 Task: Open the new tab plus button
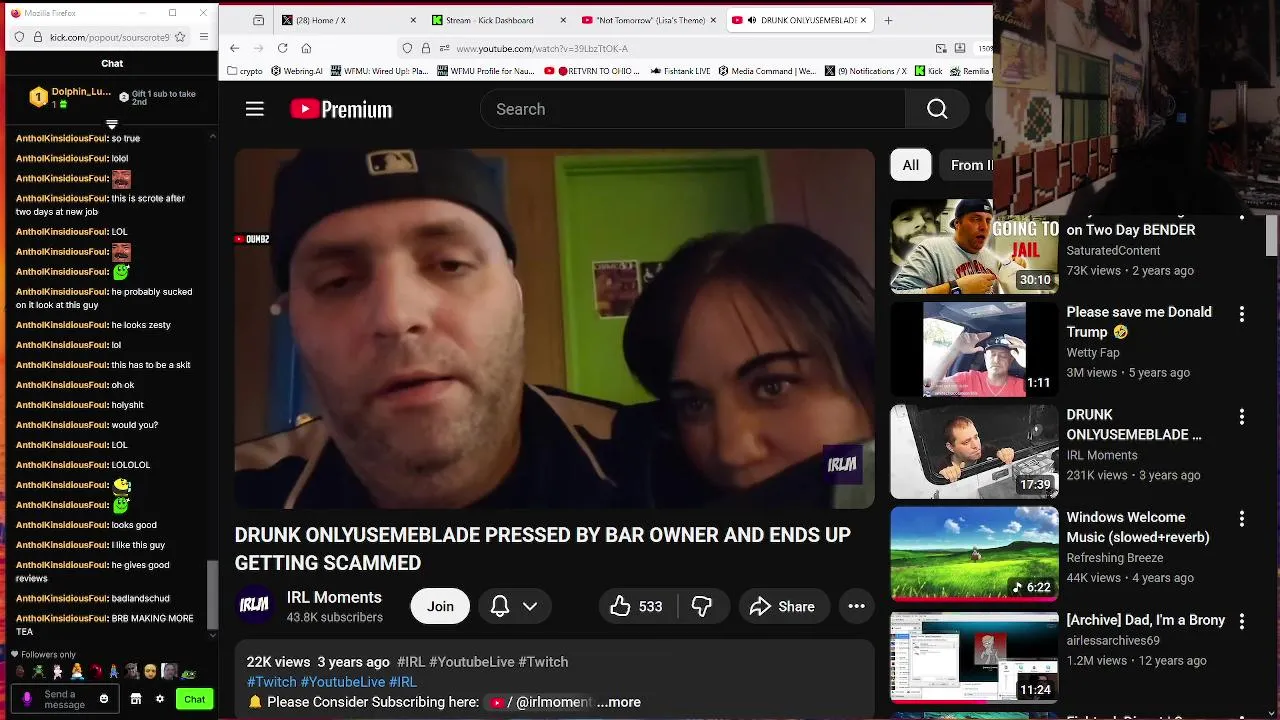tap(888, 20)
